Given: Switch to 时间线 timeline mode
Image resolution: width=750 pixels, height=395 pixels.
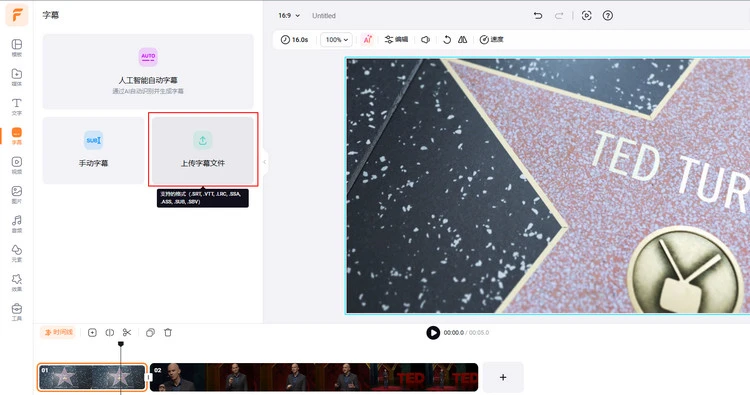Looking at the screenshot, I should coord(59,332).
